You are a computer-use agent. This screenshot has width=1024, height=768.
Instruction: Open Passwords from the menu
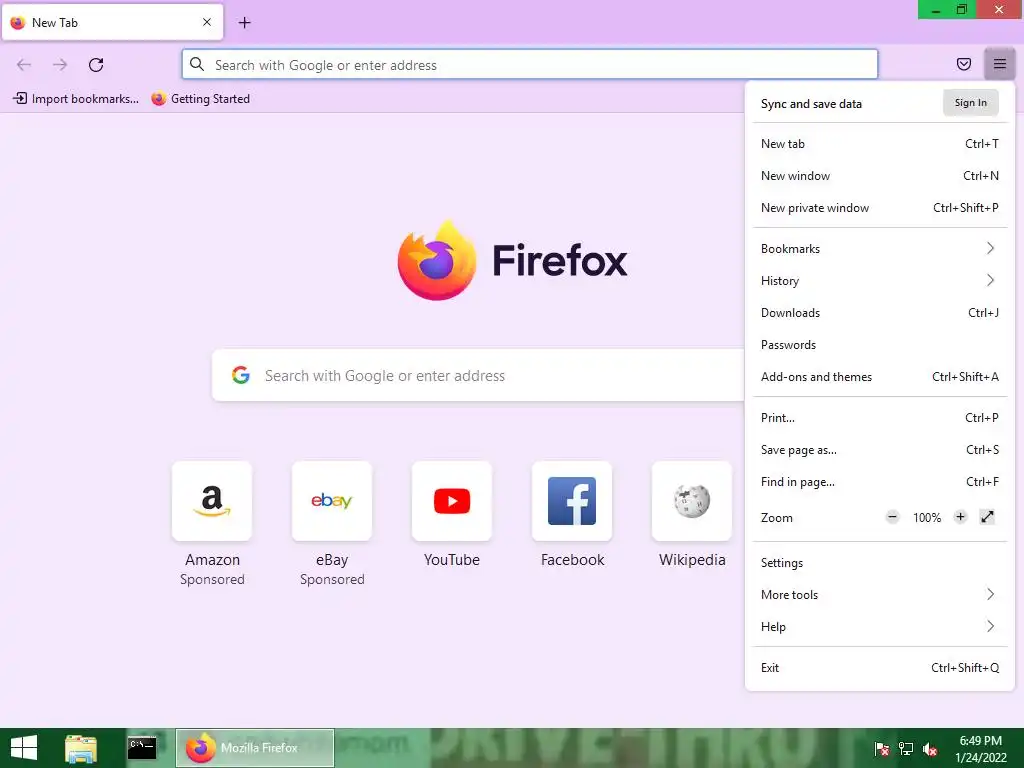tap(880, 345)
